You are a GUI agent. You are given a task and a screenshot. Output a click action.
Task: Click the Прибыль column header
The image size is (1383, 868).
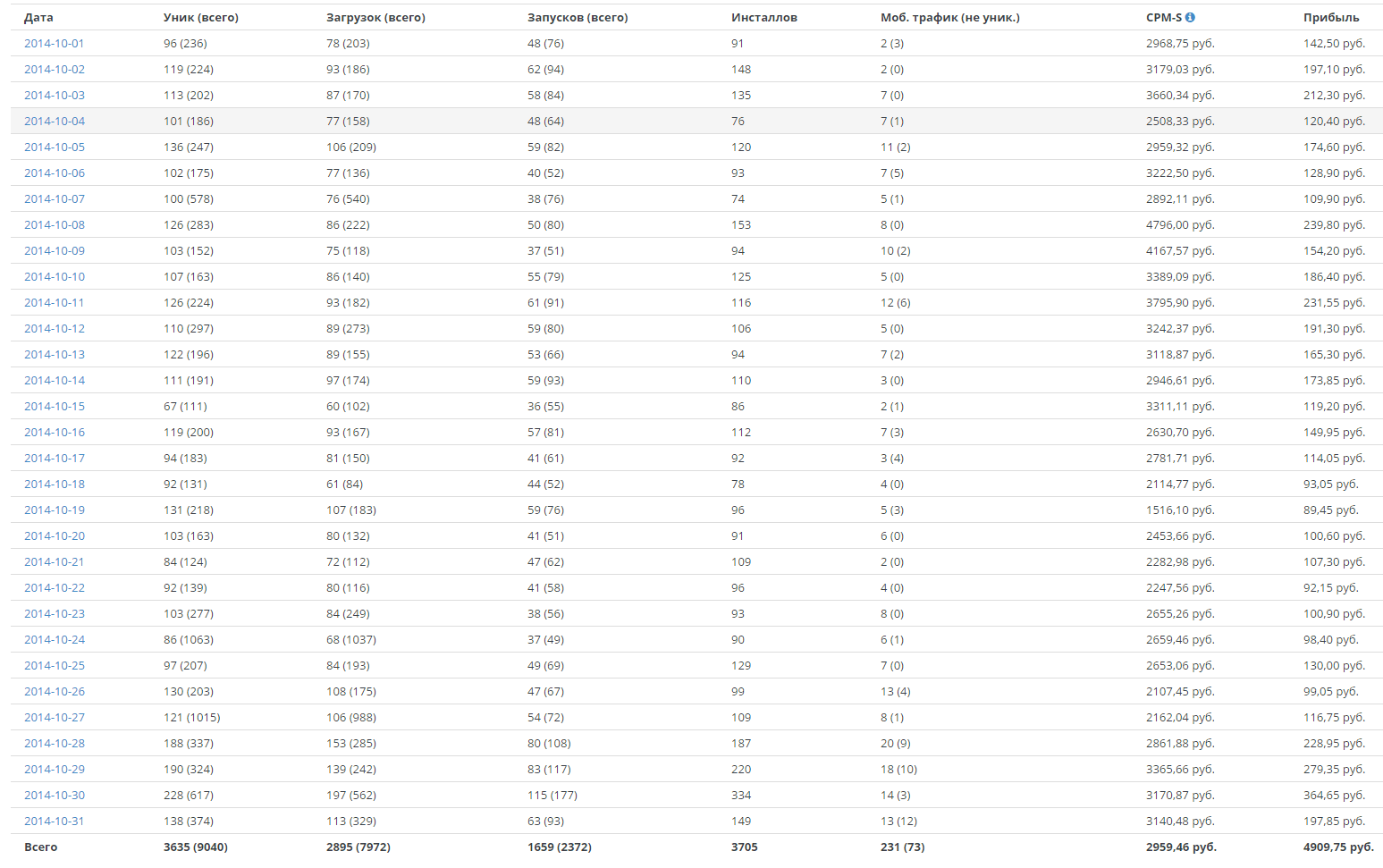point(1331,17)
